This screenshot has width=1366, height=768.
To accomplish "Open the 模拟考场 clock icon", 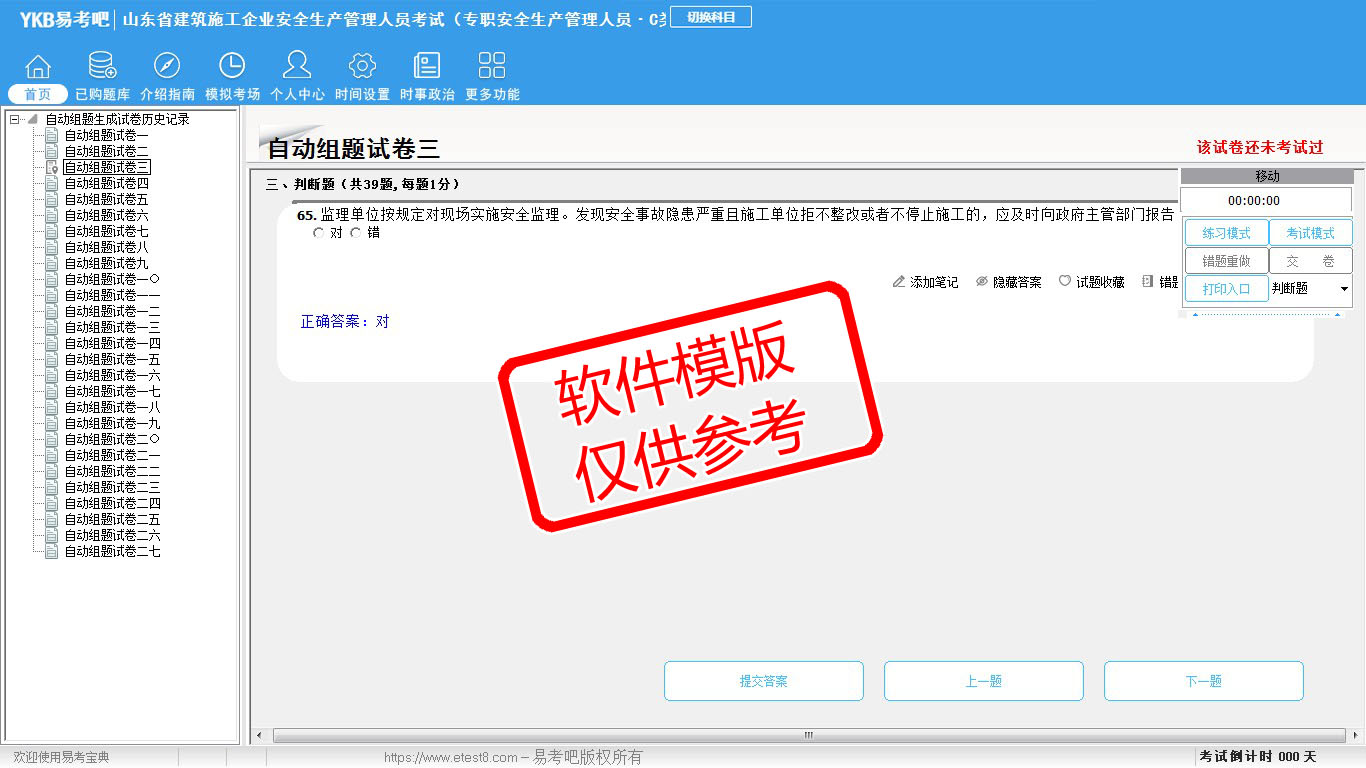I will 232,67.
